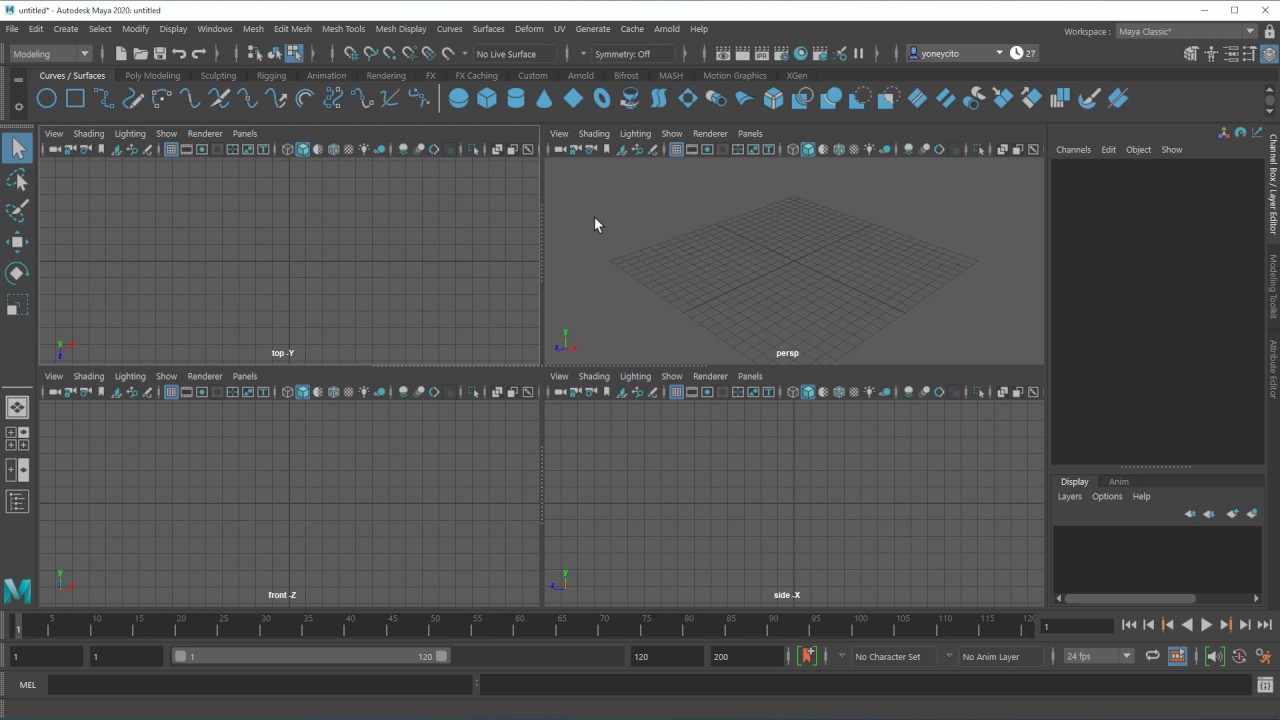Screen dimensions: 1280x720
Task: Select the NURBS Square shelf icon
Action: (75, 98)
